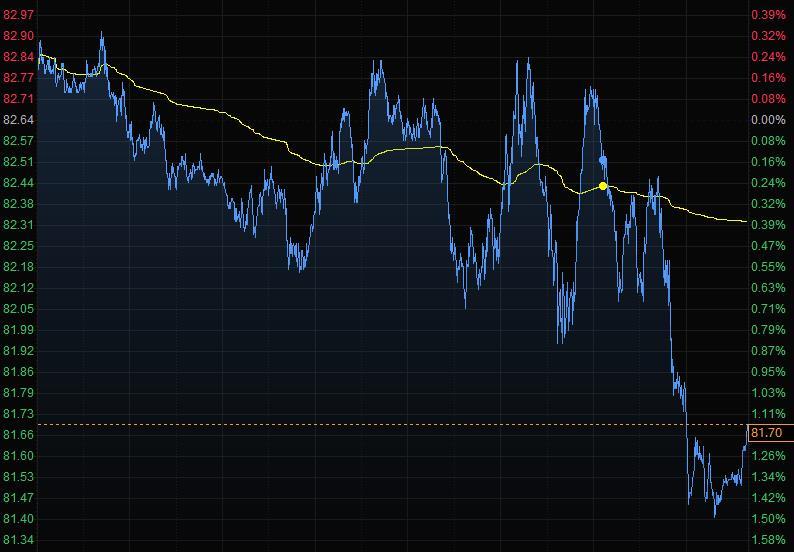Select the 82.64 baseline price label
This screenshot has height=552, width=794.
(19, 120)
